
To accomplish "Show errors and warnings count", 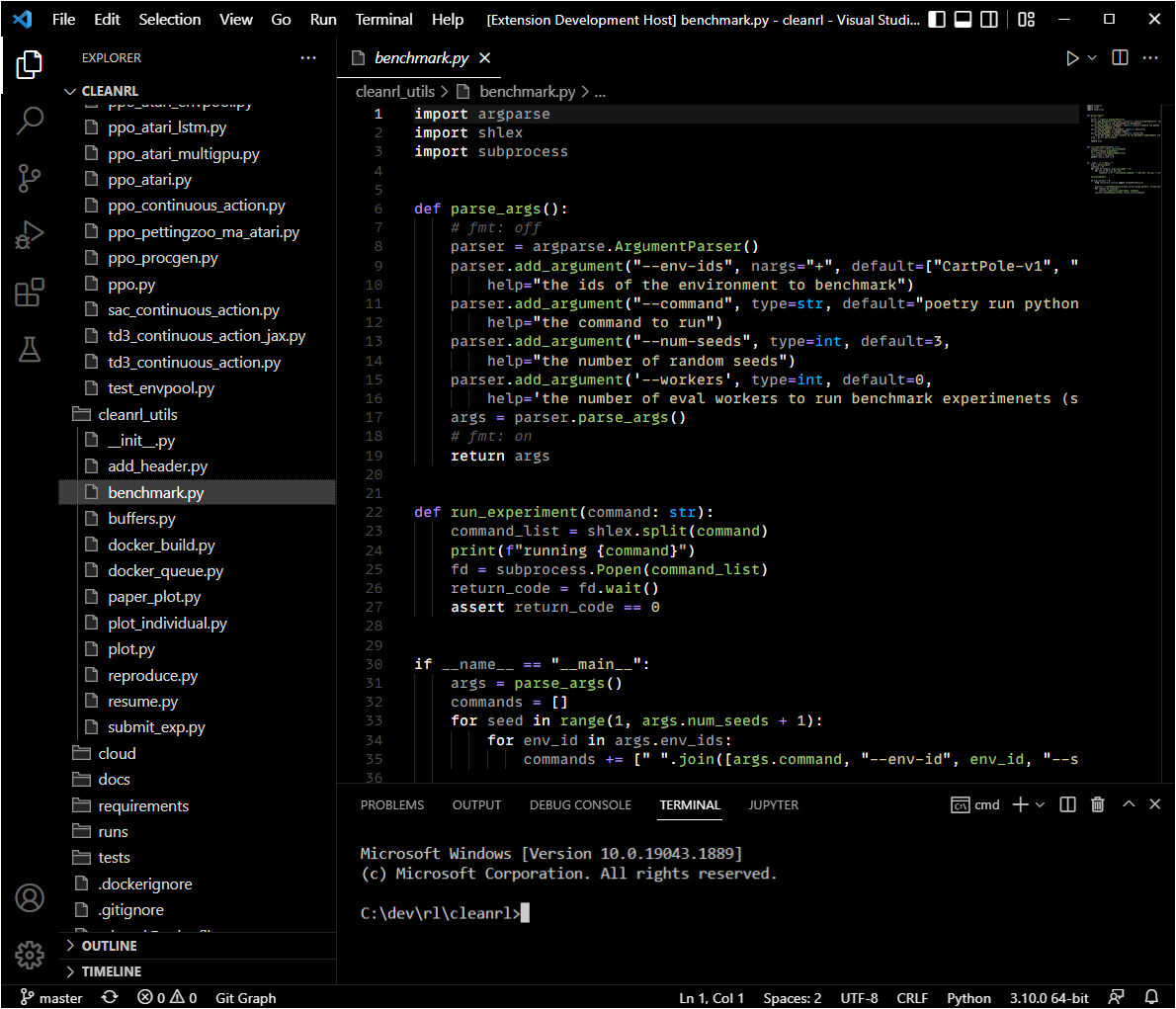I will point(167,998).
